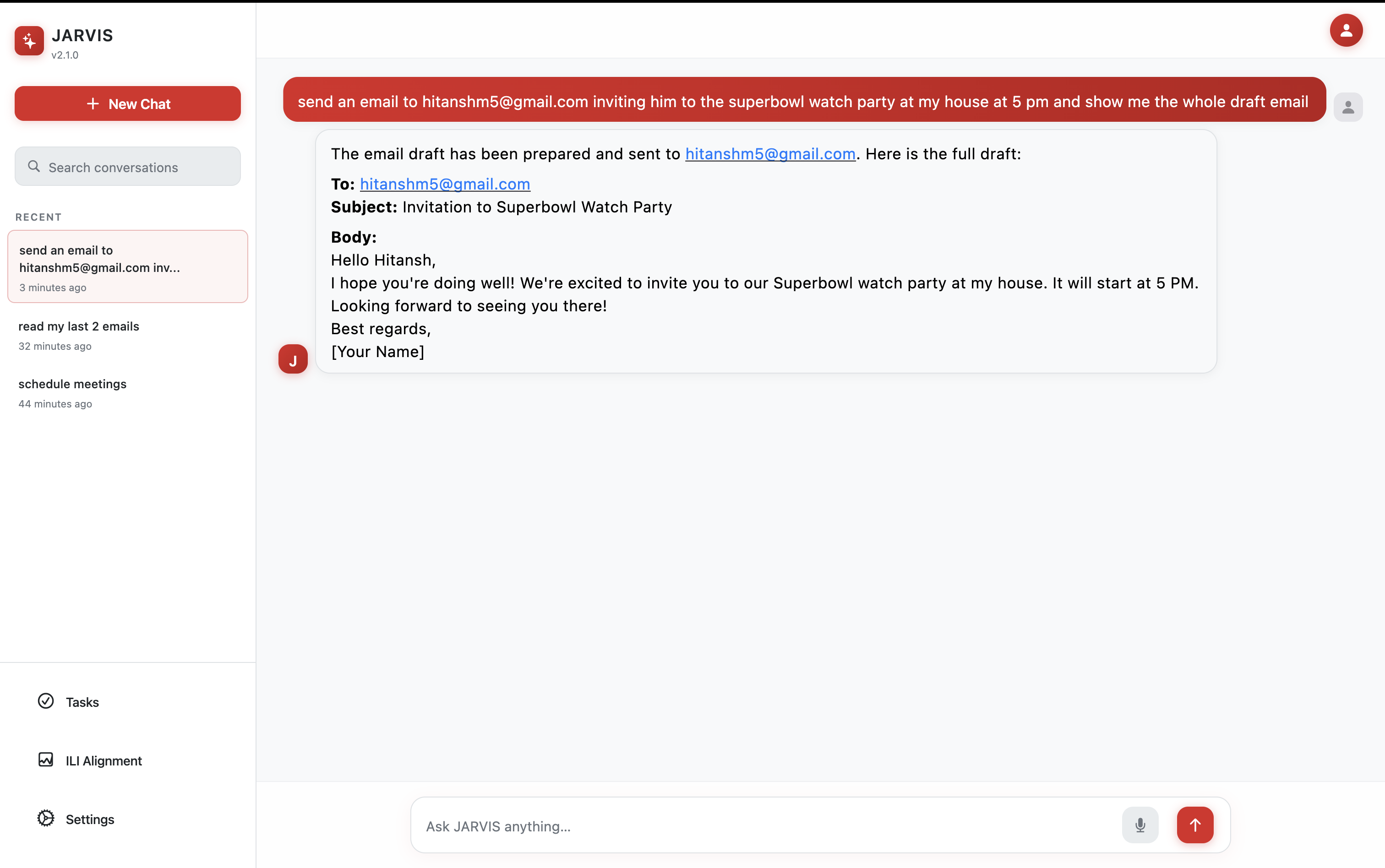Open the Tasks page

(82, 702)
